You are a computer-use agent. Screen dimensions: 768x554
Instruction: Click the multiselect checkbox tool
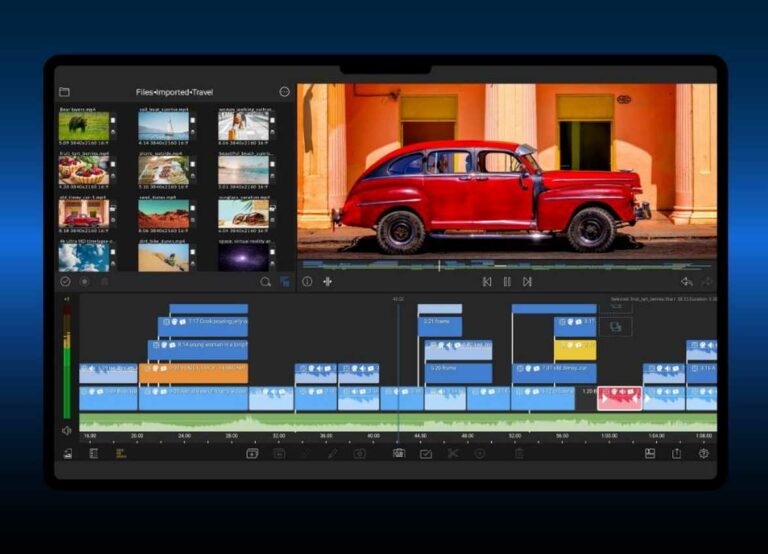pyautogui.click(x=426, y=454)
